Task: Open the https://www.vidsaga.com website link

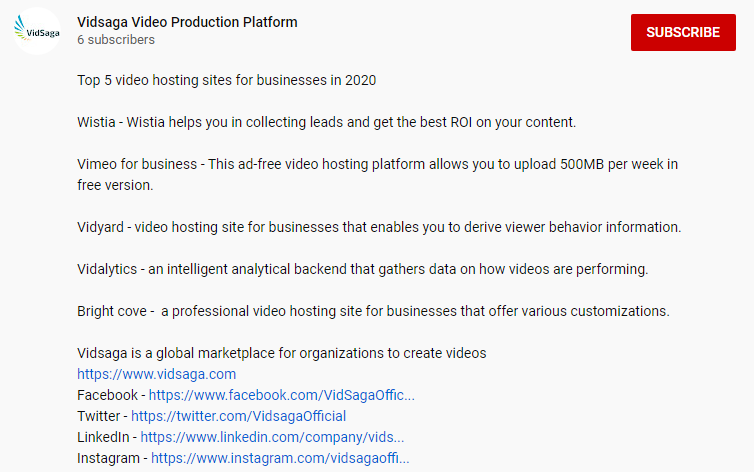Action: (156, 374)
